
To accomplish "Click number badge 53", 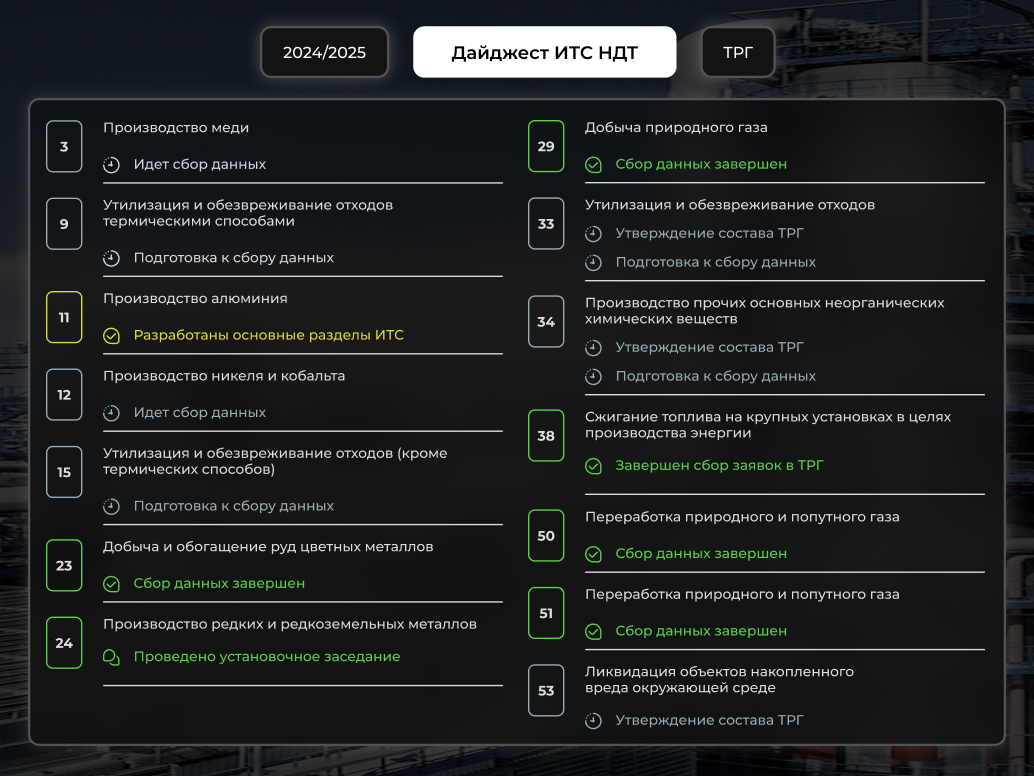I will [x=546, y=691].
